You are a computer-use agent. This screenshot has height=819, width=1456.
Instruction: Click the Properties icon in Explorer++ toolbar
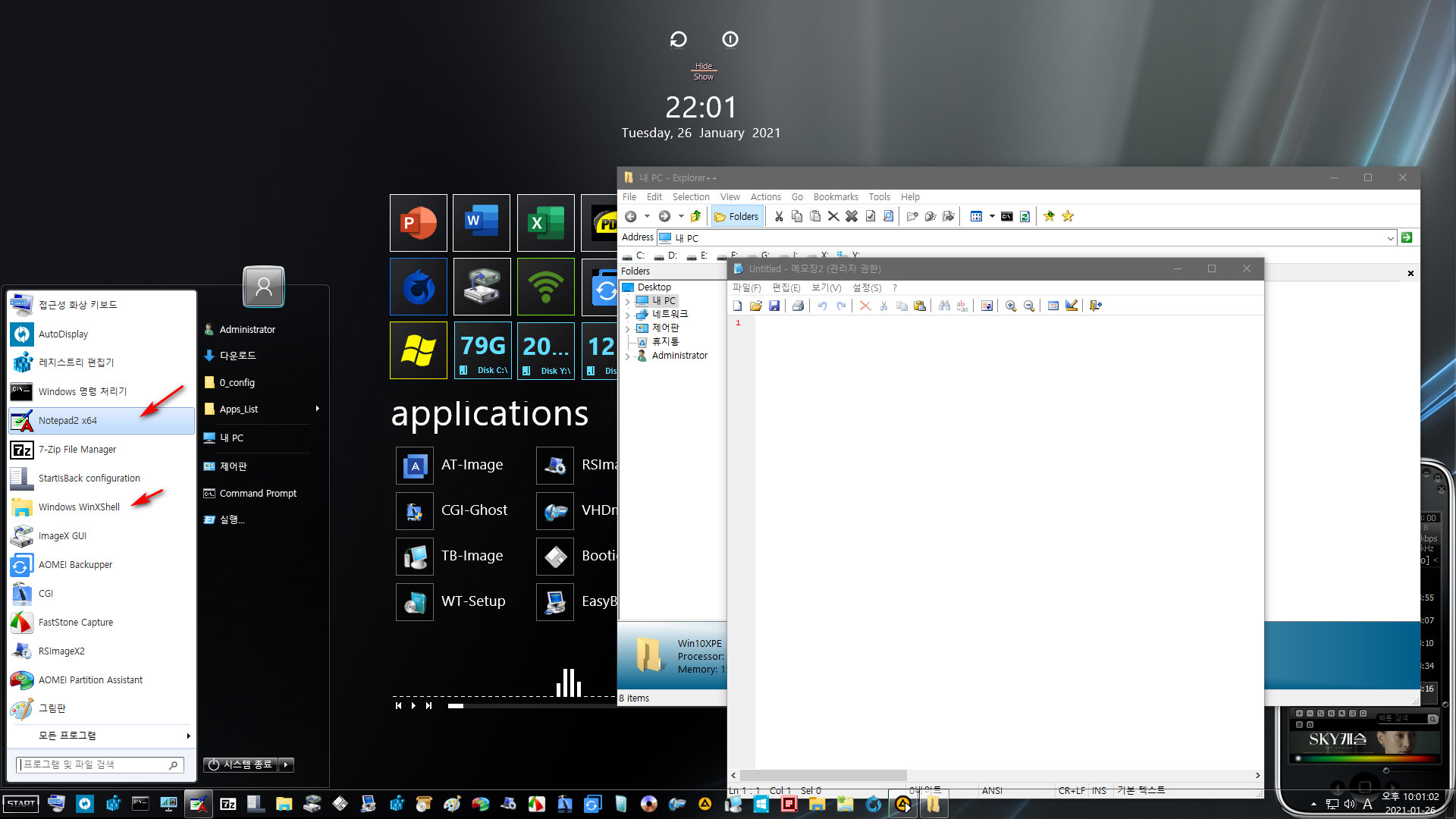tap(871, 216)
